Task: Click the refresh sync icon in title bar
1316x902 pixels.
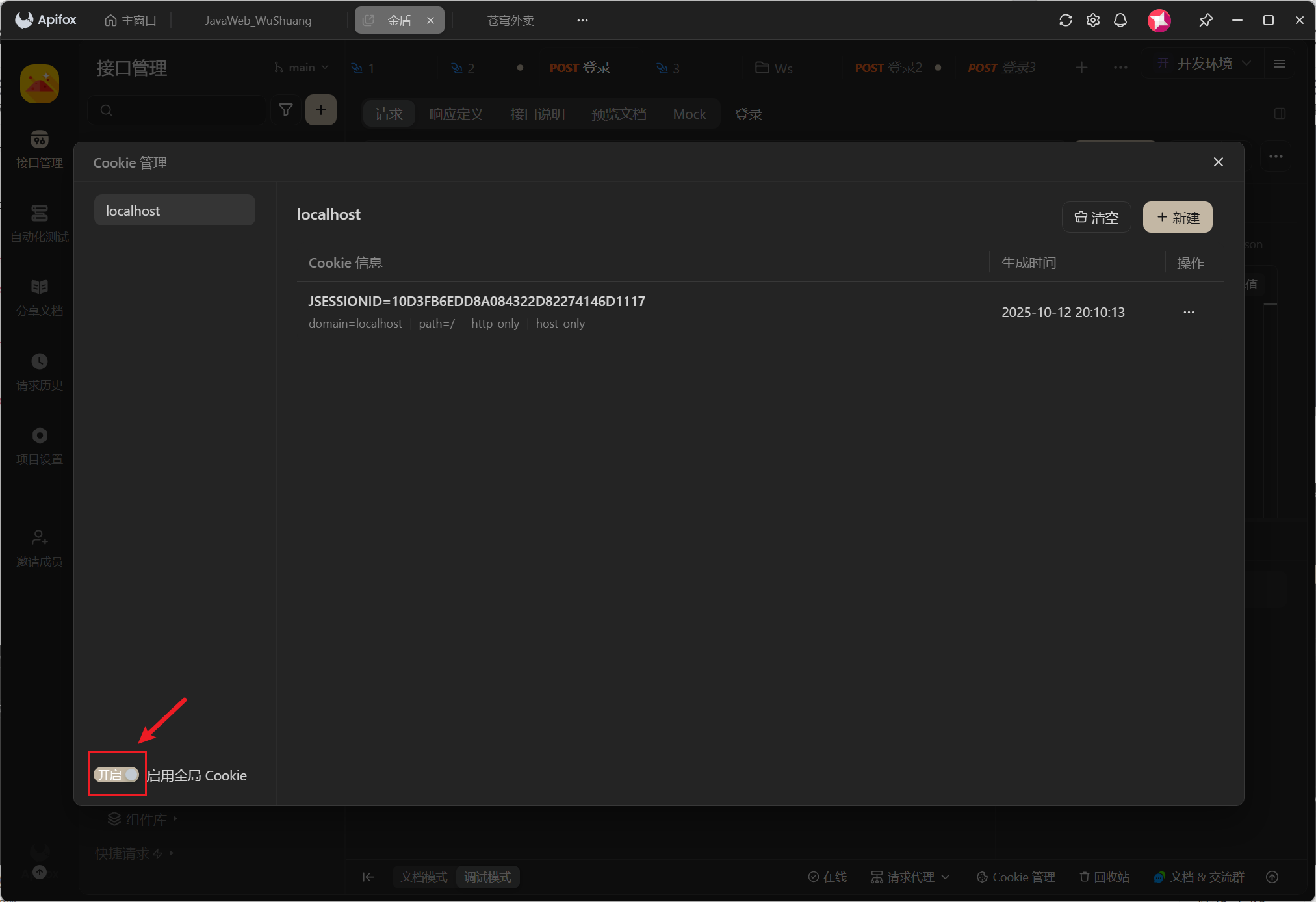Action: 1065,20
